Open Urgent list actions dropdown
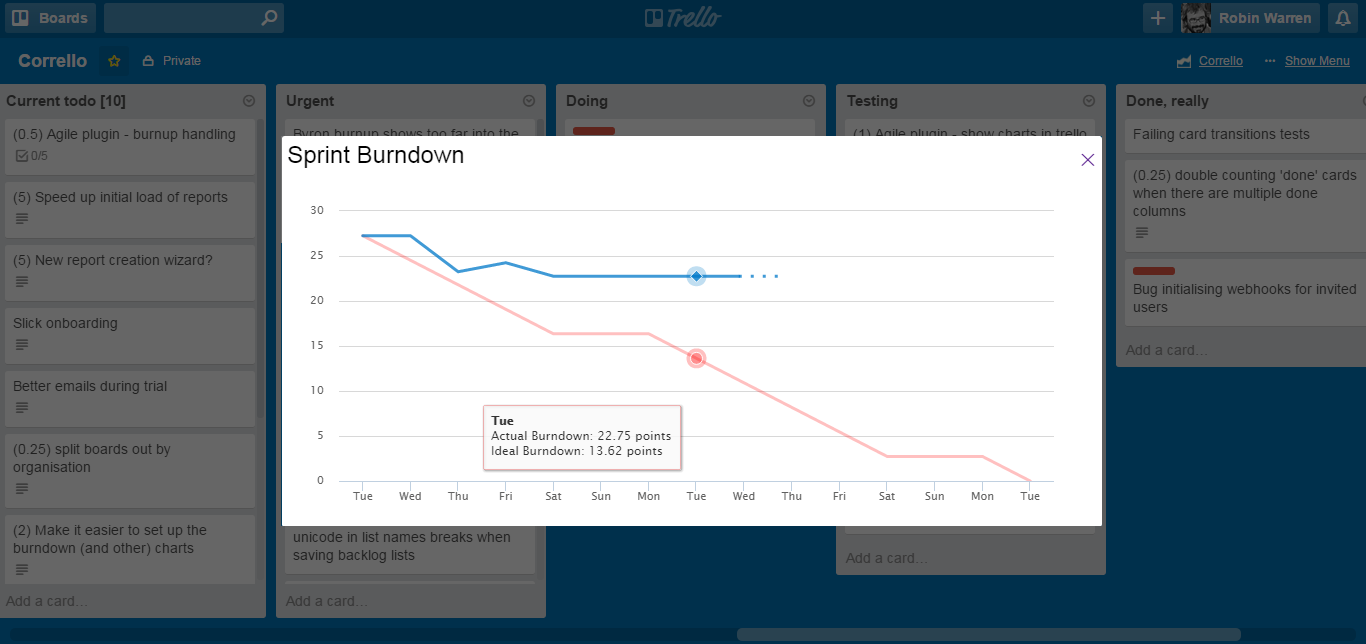The image size is (1366, 644). 529,101
